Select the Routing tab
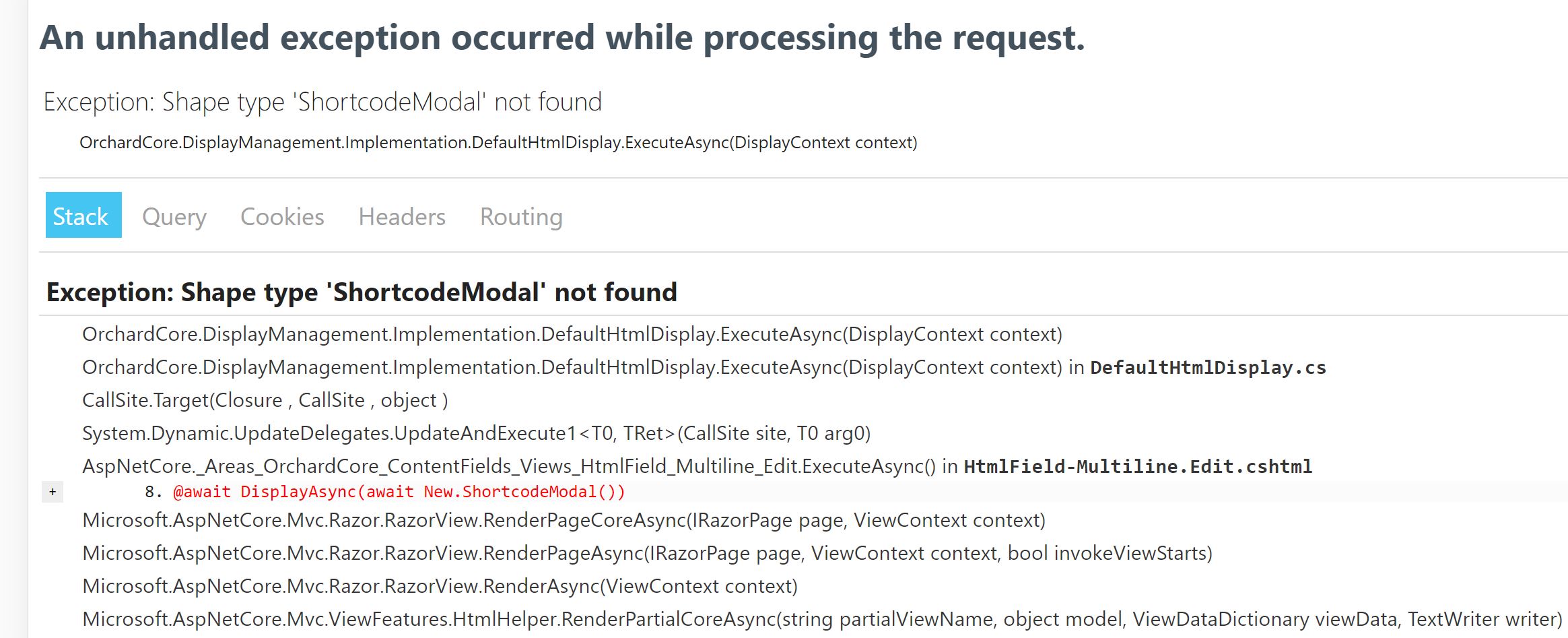This screenshot has height=638, width=1568. 520,216
